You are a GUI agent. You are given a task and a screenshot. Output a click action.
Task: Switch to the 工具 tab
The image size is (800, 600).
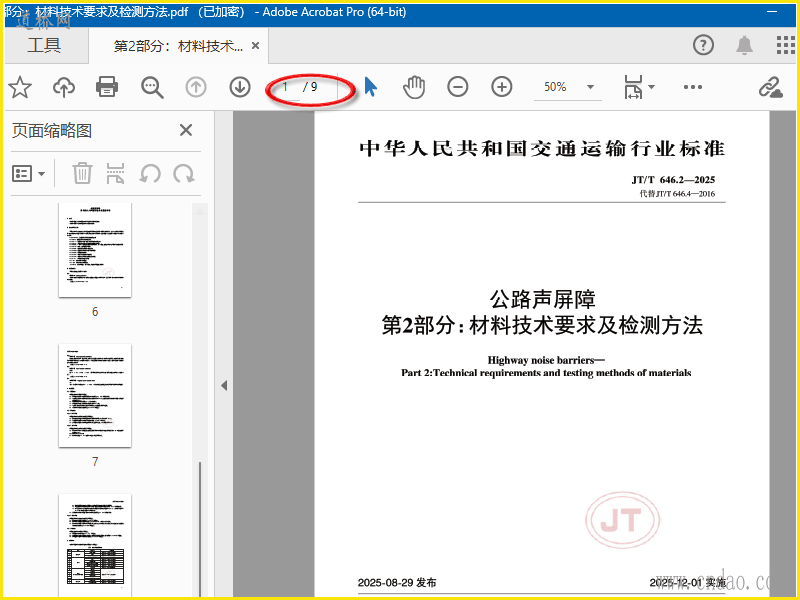[x=44, y=45]
